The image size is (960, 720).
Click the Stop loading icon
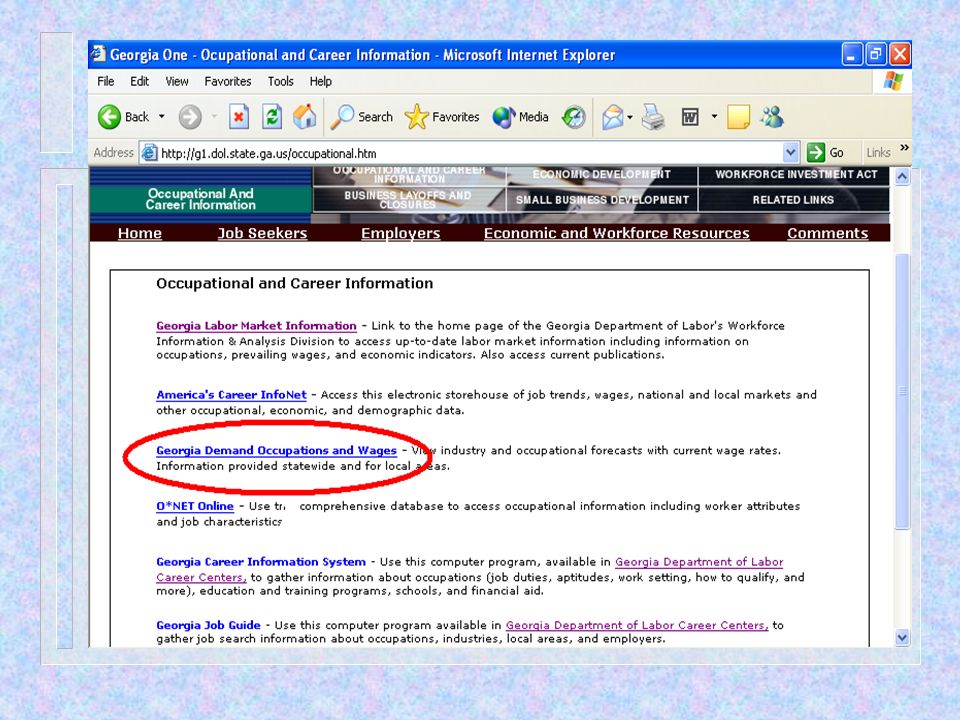tap(238, 116)
